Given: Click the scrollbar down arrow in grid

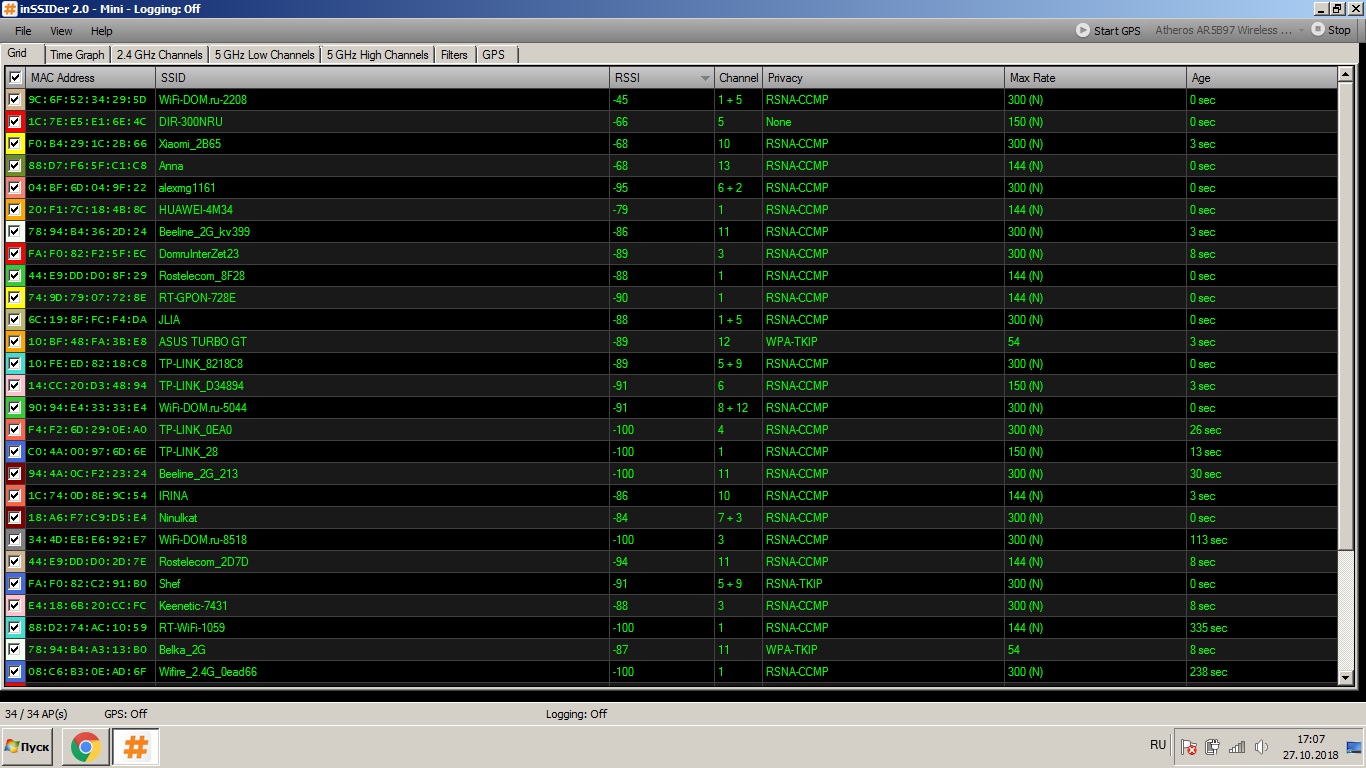Looking at the screenshot, I should pos(1346,678).
